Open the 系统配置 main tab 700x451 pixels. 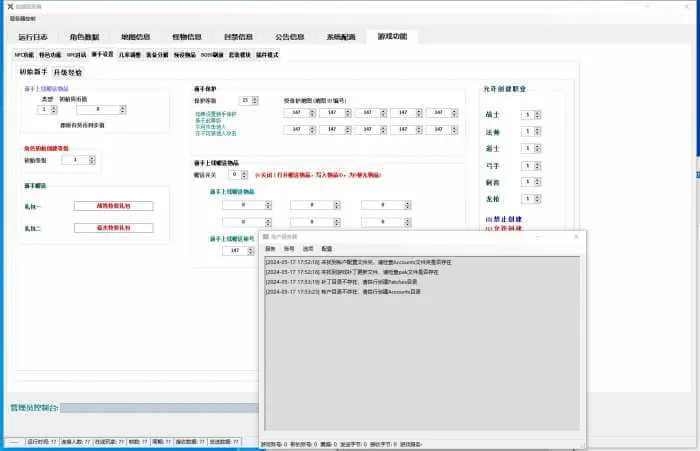point(341,37)
